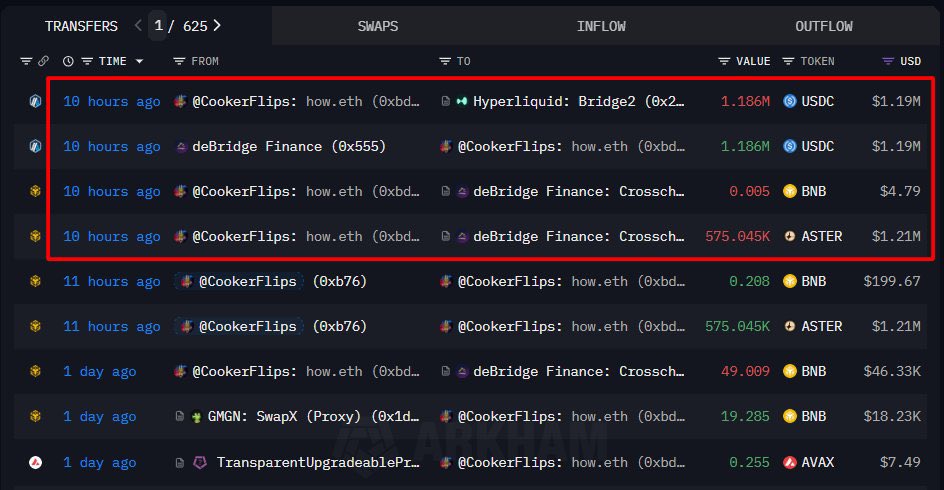Image resolution: width=944 pixels, height=490 pixels.
Task: Open the chain filter icon in header
Action: [x=26, y=61]
